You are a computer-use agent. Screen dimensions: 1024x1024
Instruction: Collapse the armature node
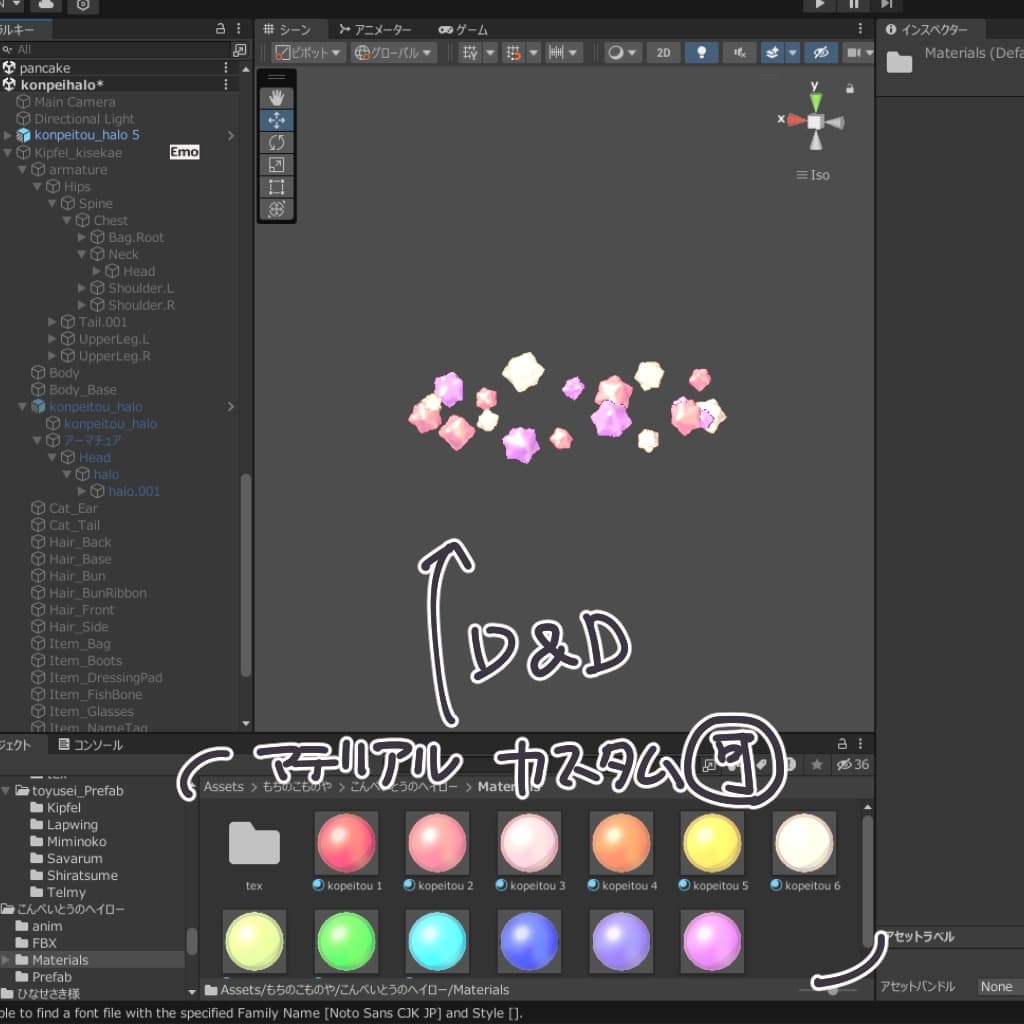tap(23, 169)
